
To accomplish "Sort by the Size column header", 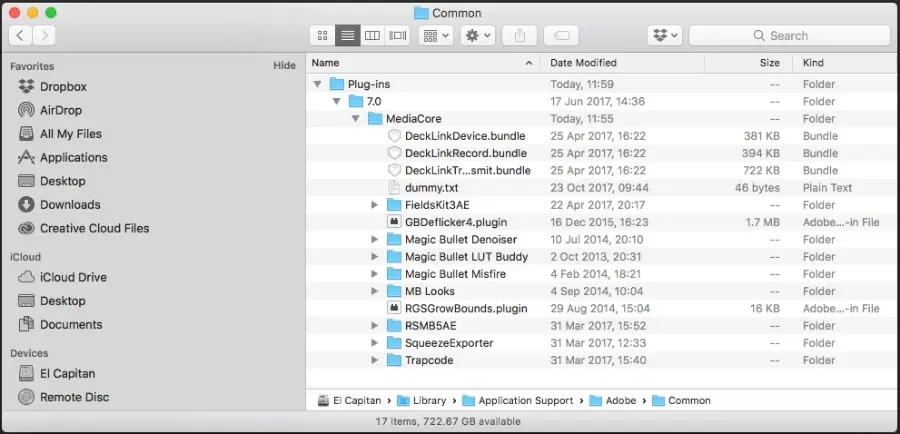I will (748, 63).
